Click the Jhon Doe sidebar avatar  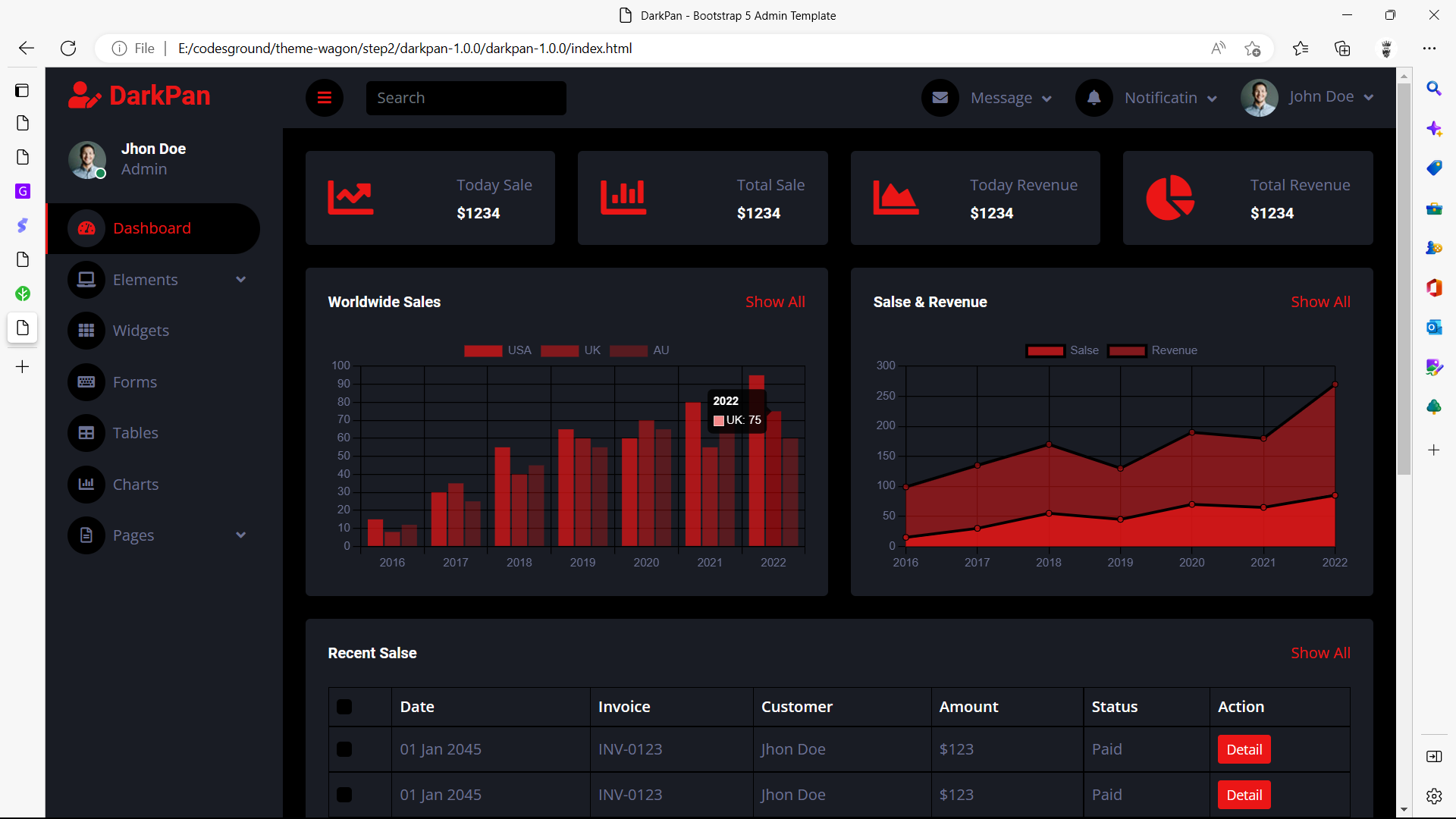pos(87,160)
